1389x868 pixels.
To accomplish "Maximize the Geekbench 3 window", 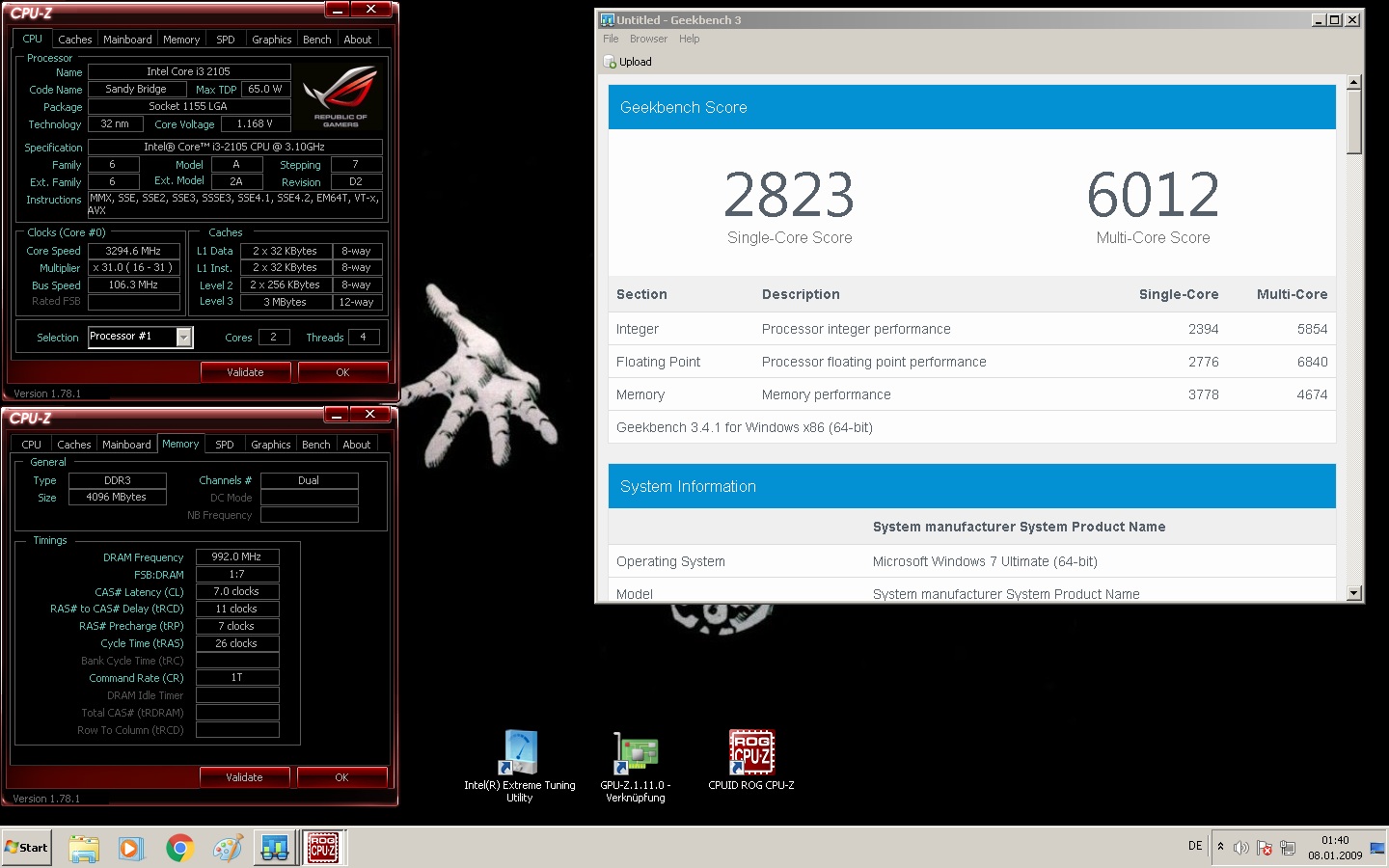I will pos(1335,19).
